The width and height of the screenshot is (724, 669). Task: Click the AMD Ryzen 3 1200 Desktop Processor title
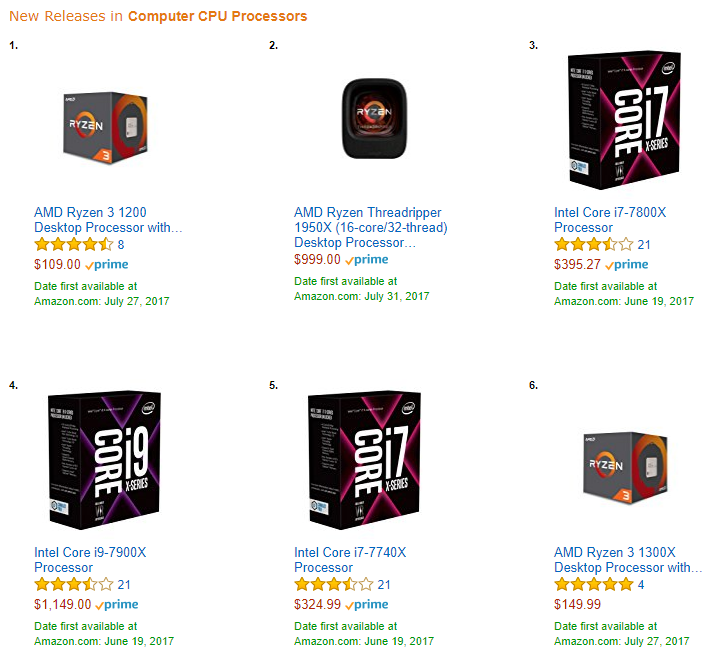coord(108,220)
